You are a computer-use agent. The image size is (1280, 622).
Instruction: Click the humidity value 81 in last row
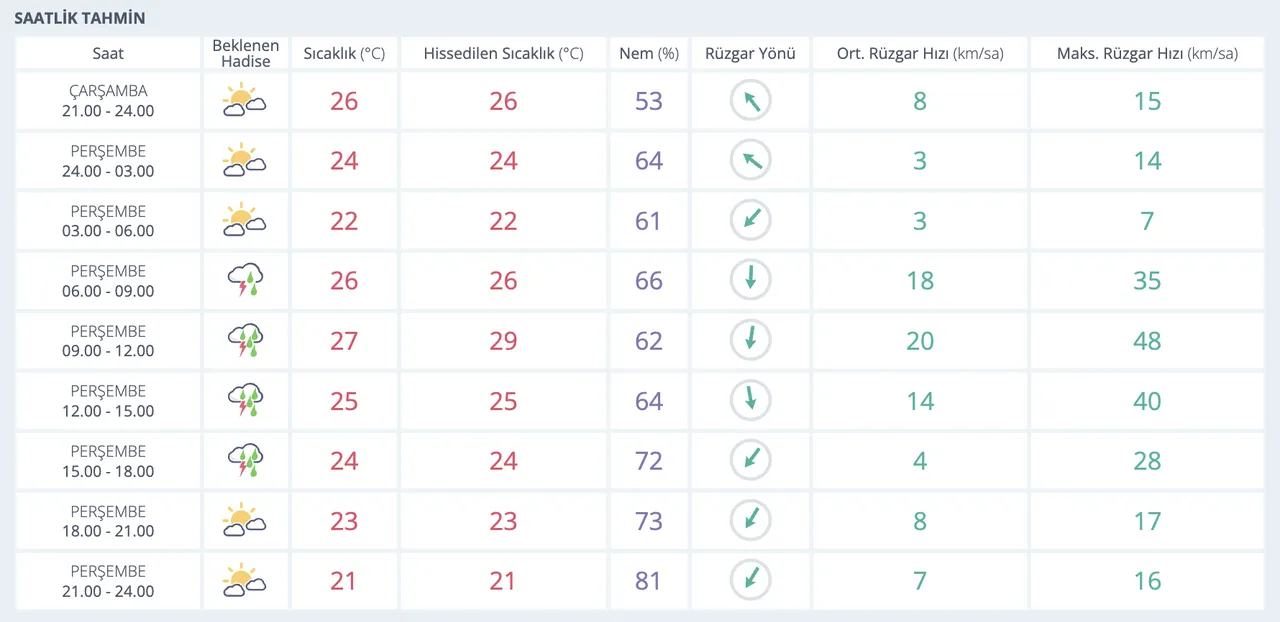pos(649,581)
